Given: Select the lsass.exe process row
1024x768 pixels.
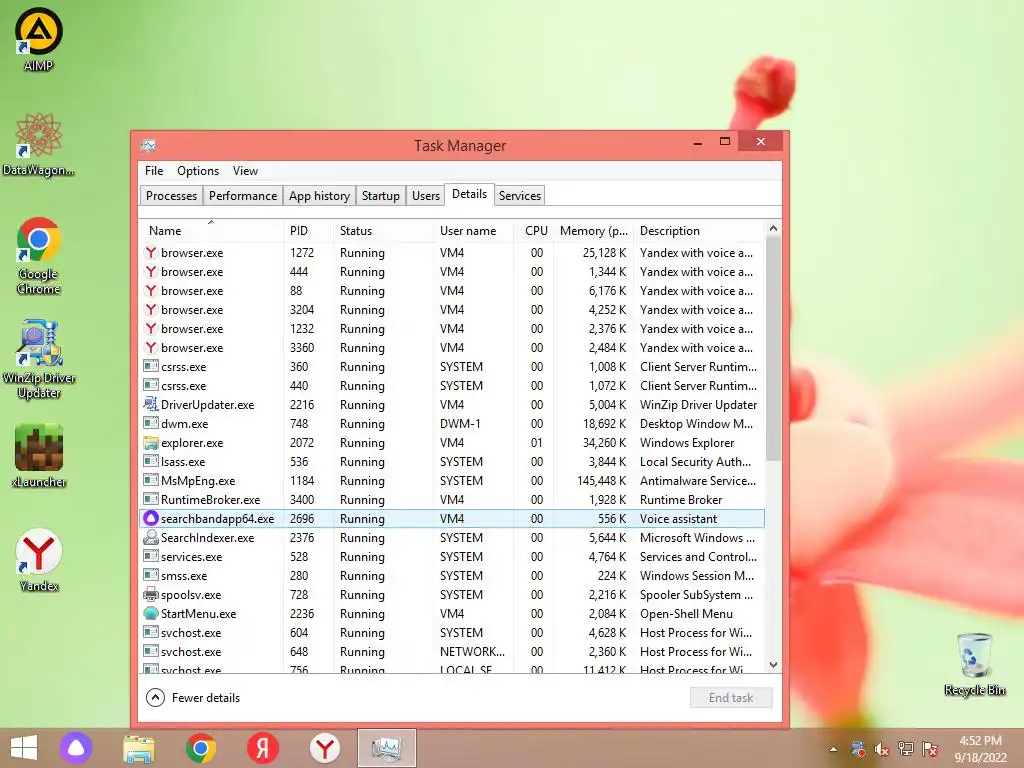Looking at the screenshot, I should click(x=452, y=462).
